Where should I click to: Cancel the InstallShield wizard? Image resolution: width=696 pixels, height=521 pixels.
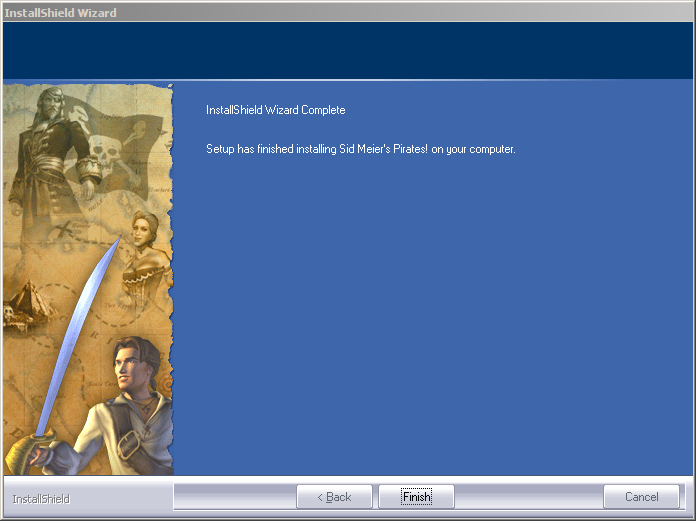(641, 497)
